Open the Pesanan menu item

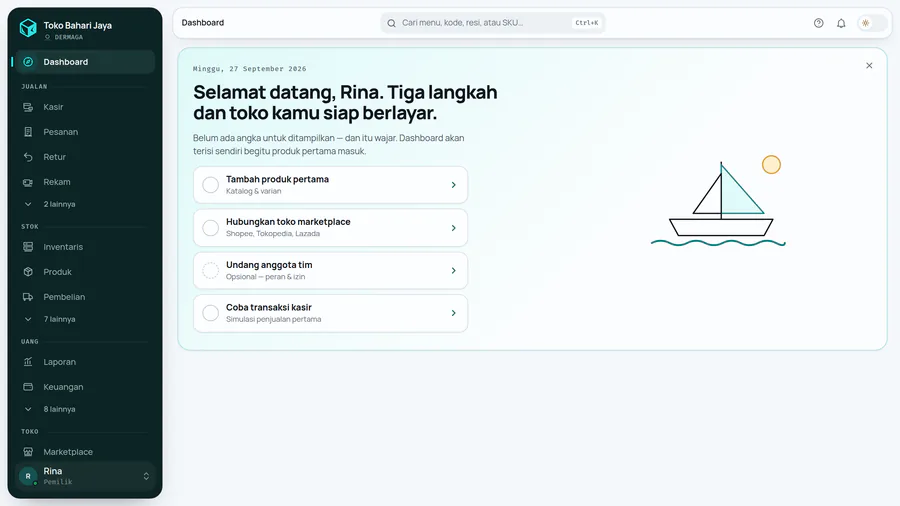(x=84, y=132)
